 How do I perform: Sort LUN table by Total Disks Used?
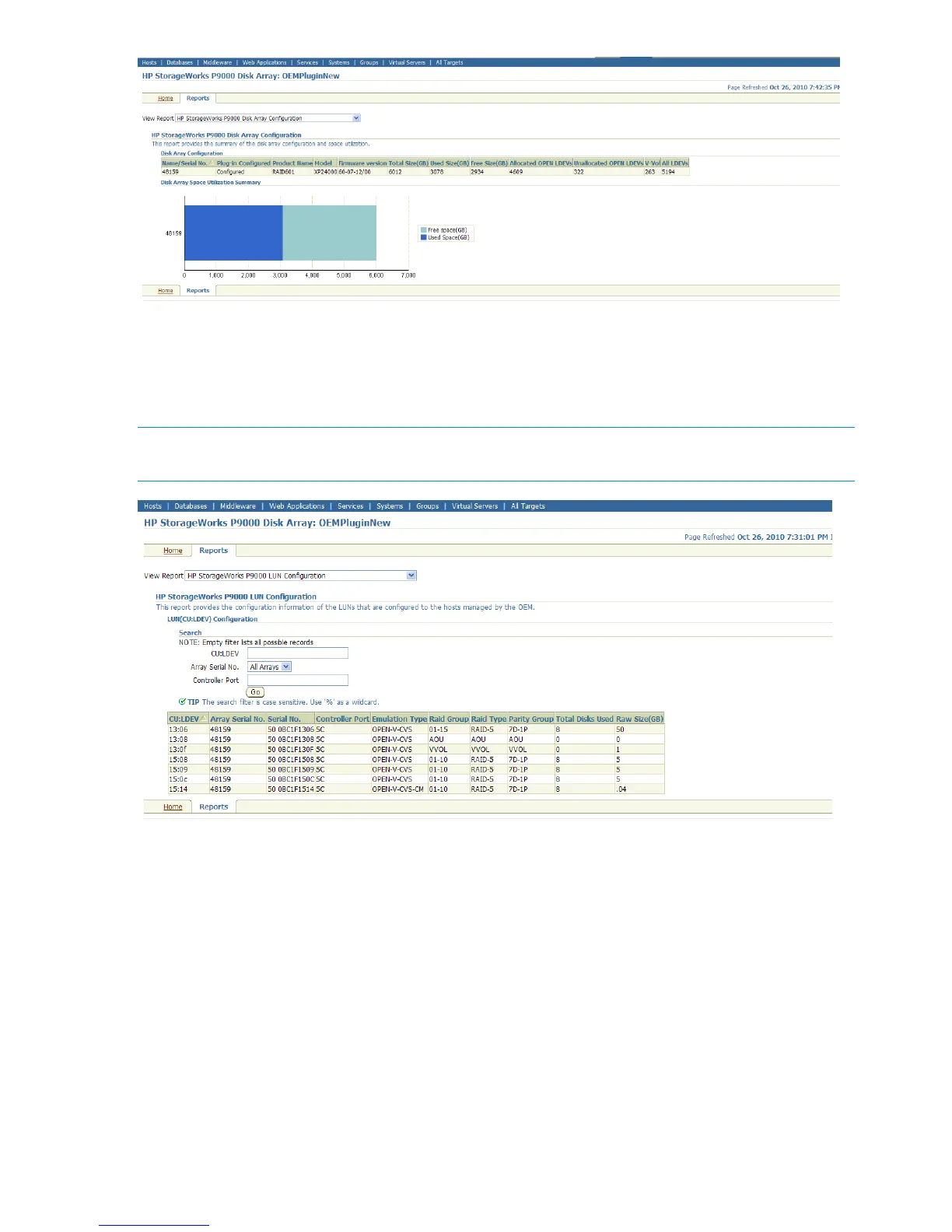point(584,719)
